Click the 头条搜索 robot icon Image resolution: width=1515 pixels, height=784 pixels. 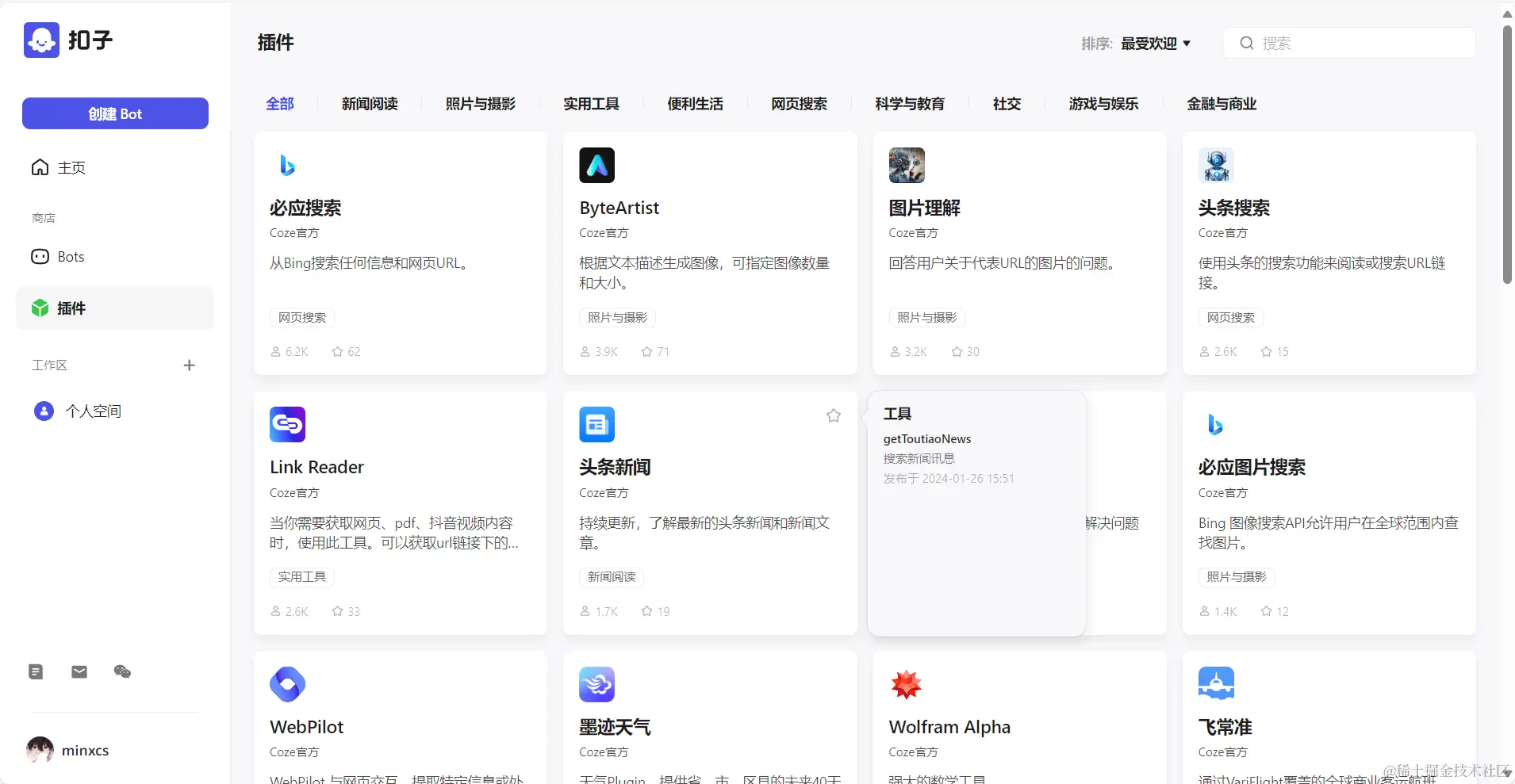point(1216,165)
